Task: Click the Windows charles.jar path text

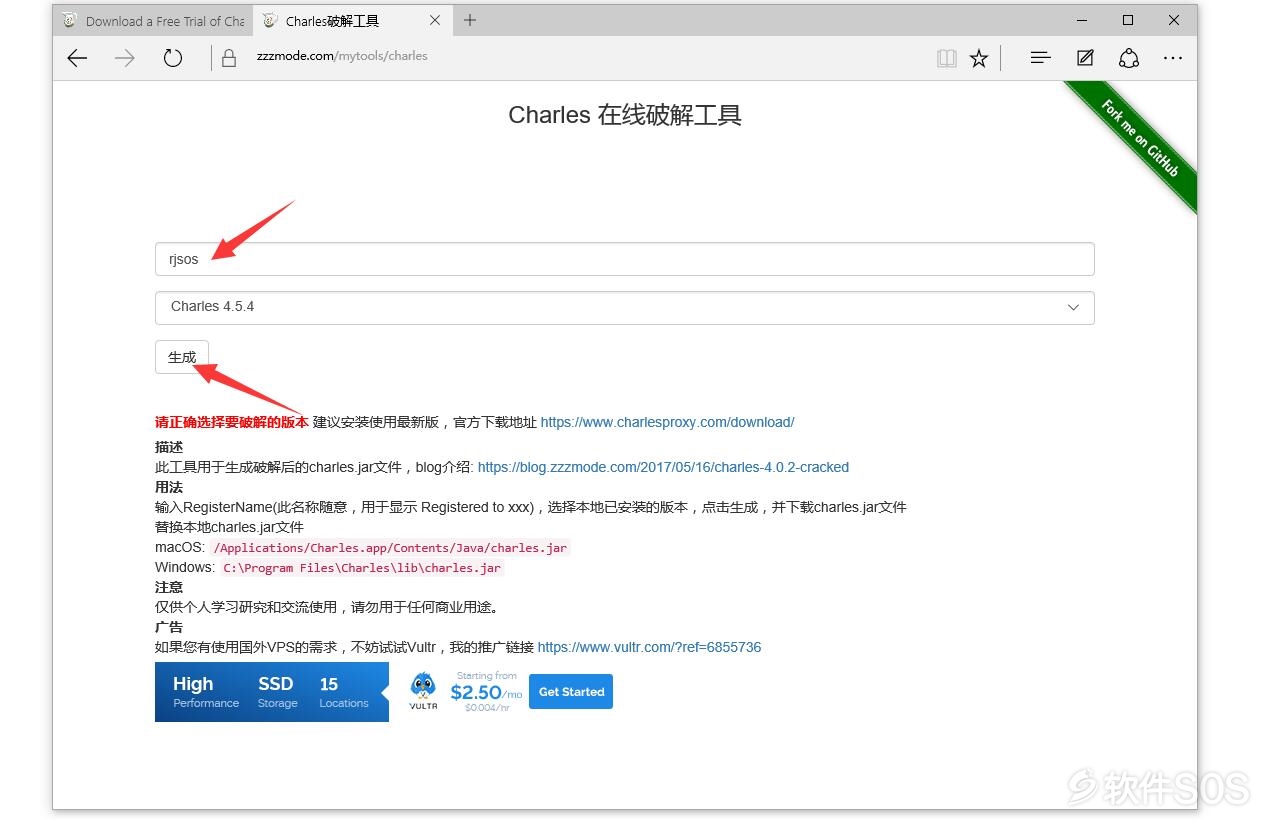Action: 362,568
